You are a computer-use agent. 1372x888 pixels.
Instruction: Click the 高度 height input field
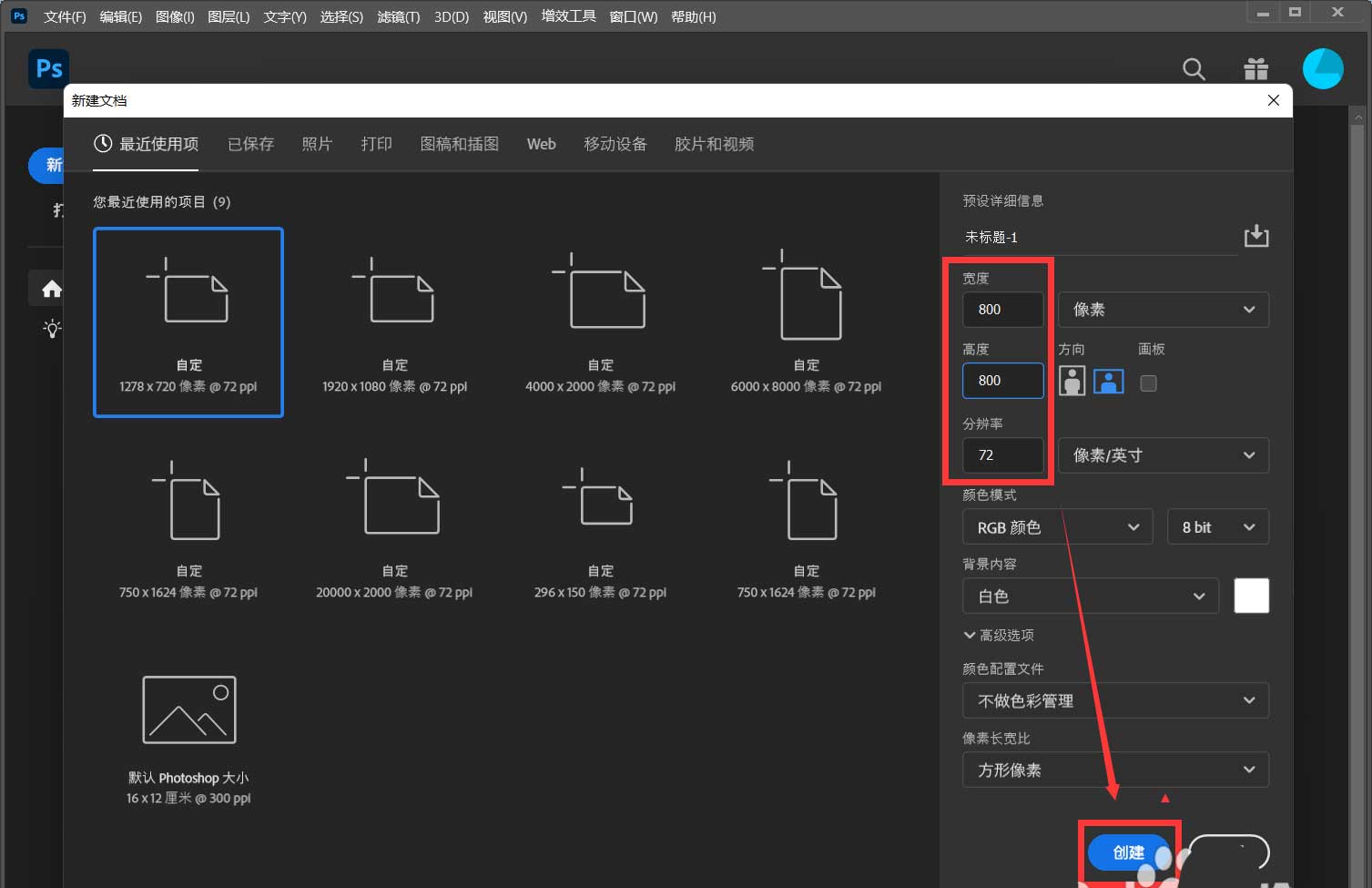coord(1003,381)
